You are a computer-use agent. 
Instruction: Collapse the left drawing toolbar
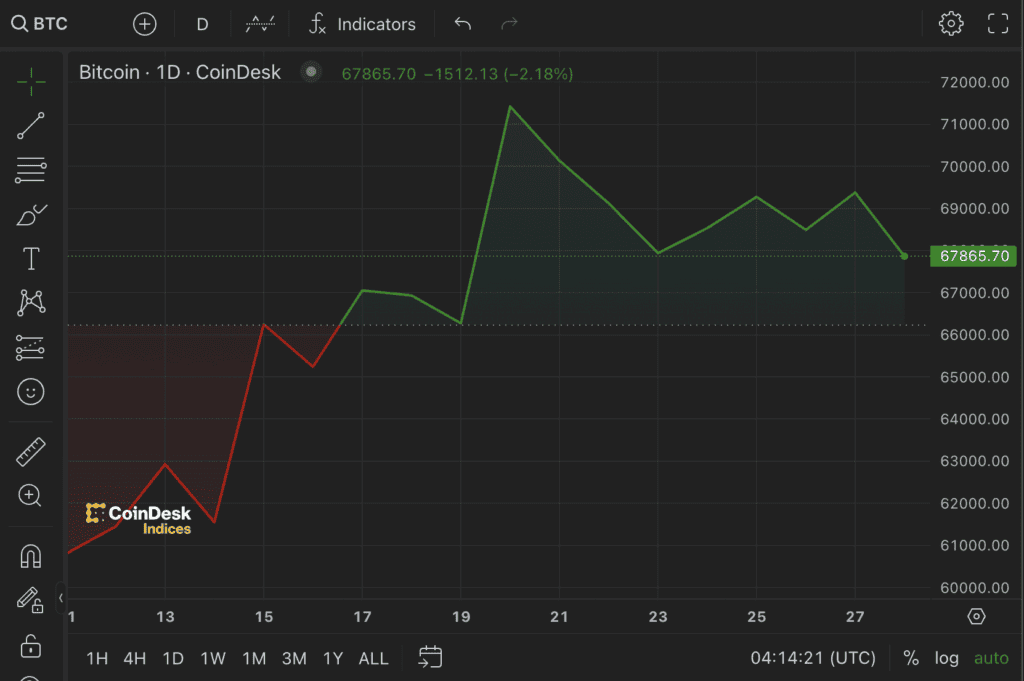pos(61,597)
